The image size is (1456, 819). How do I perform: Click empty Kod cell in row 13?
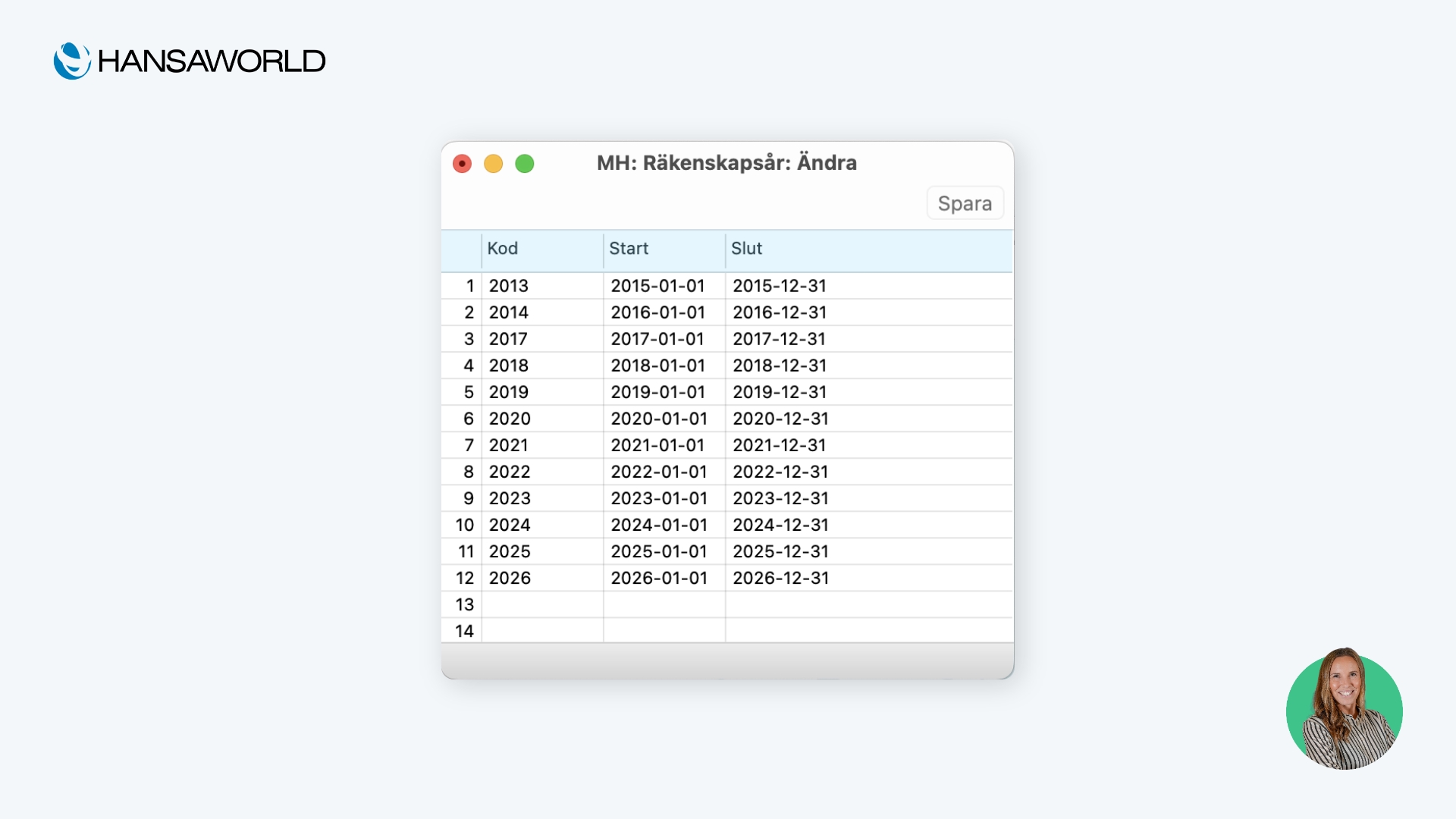point(541,604)
